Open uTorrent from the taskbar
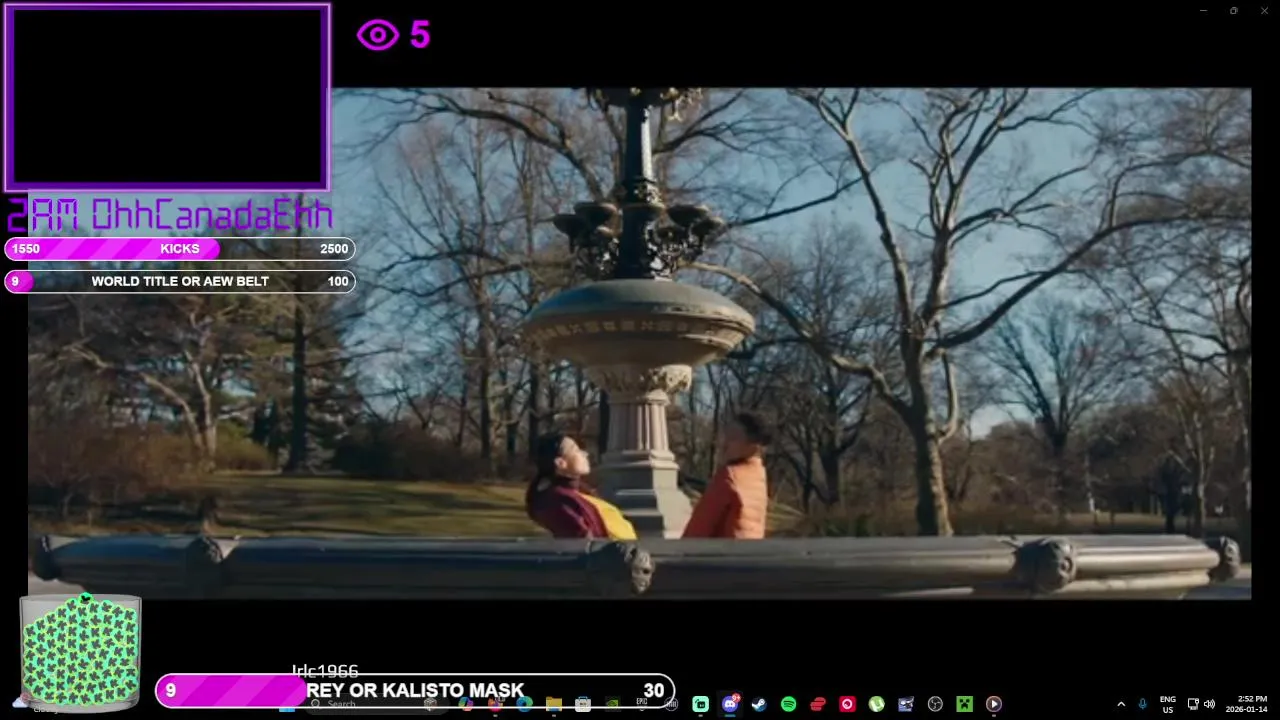Image resolution: width=1280 pixels, height=720 pixels. point(877,704)
